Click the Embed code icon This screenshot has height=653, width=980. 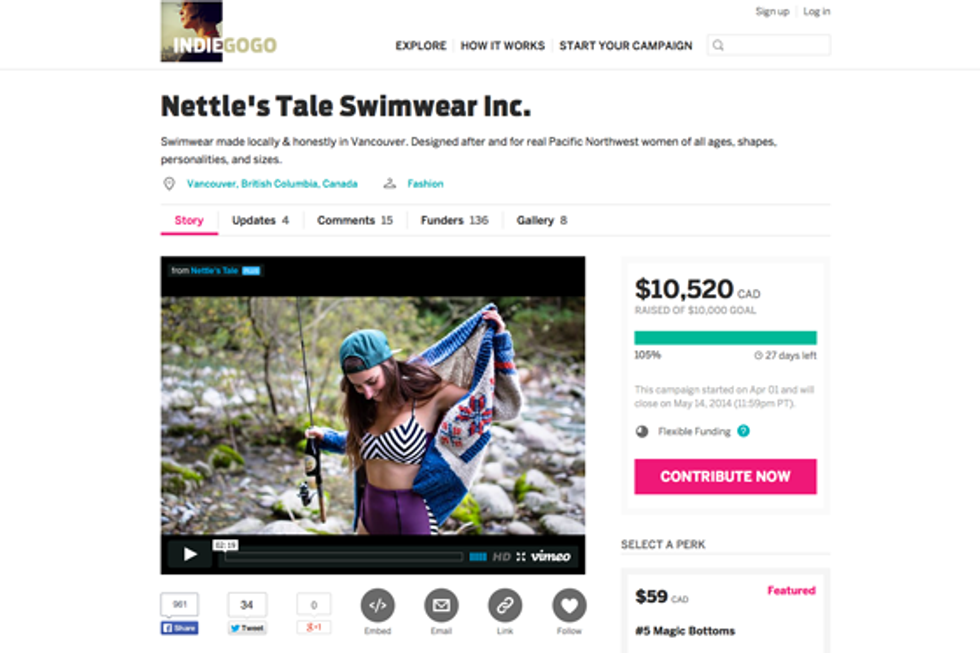[x=378, y=605]
